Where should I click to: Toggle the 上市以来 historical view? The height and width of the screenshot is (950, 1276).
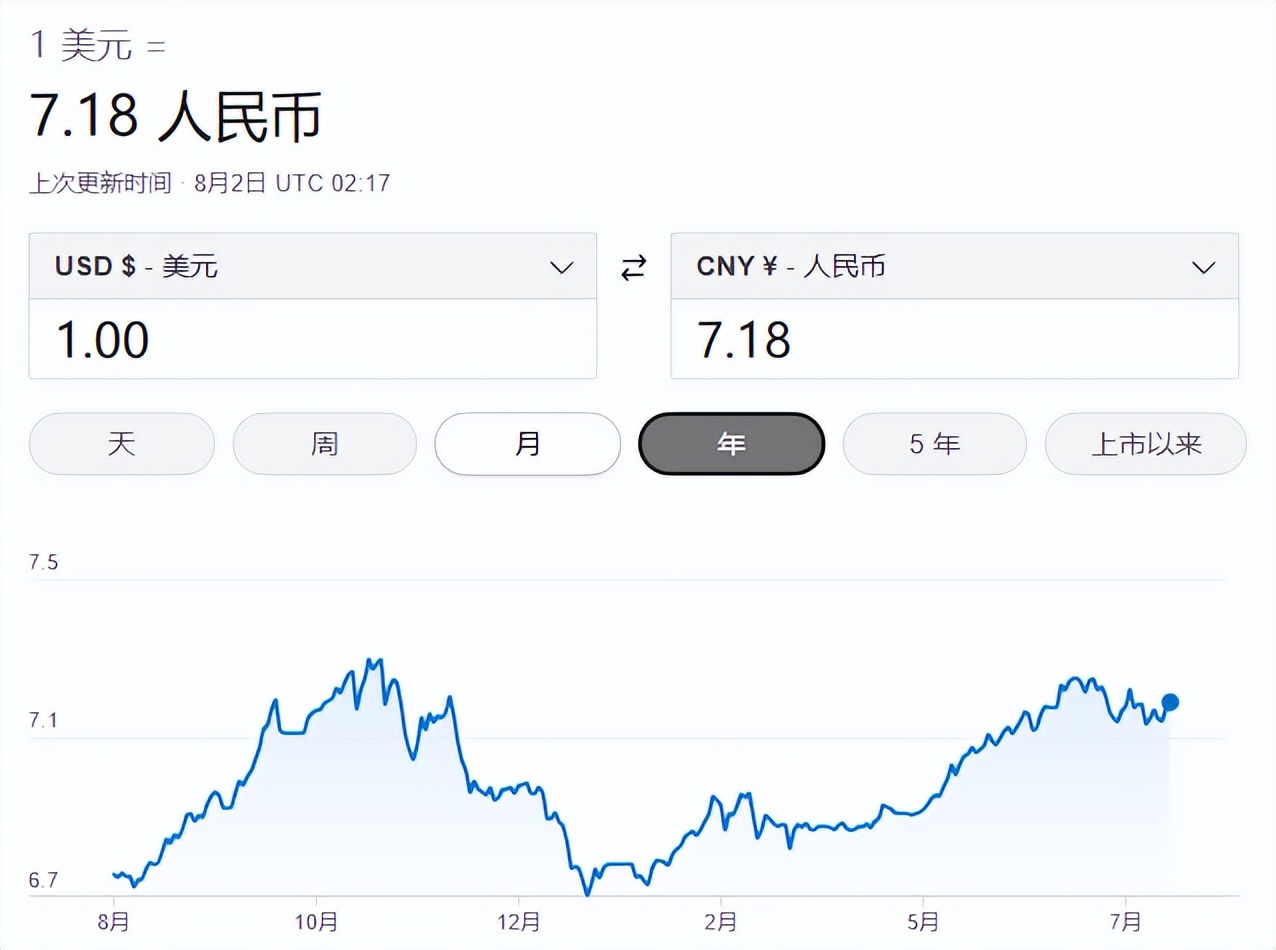(x=1145, y=444)
